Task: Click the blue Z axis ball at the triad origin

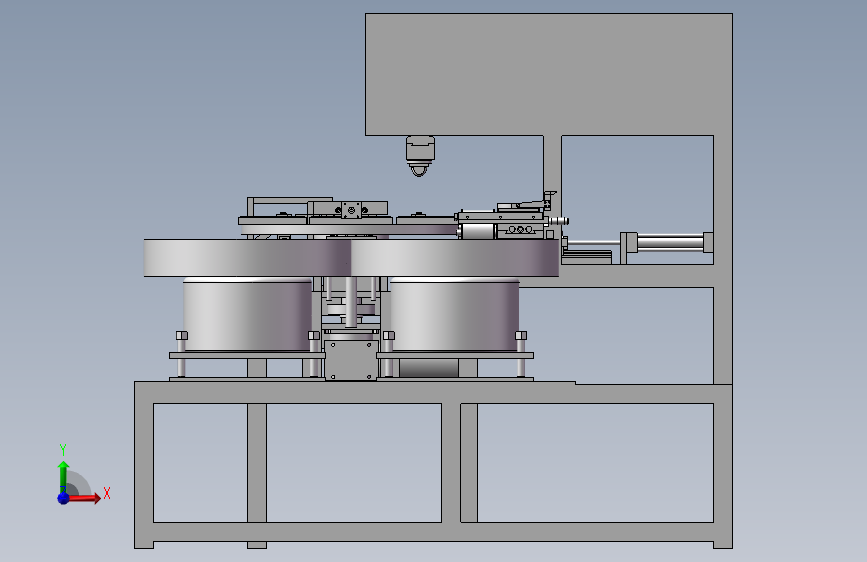Action: [x=63, y=498]
